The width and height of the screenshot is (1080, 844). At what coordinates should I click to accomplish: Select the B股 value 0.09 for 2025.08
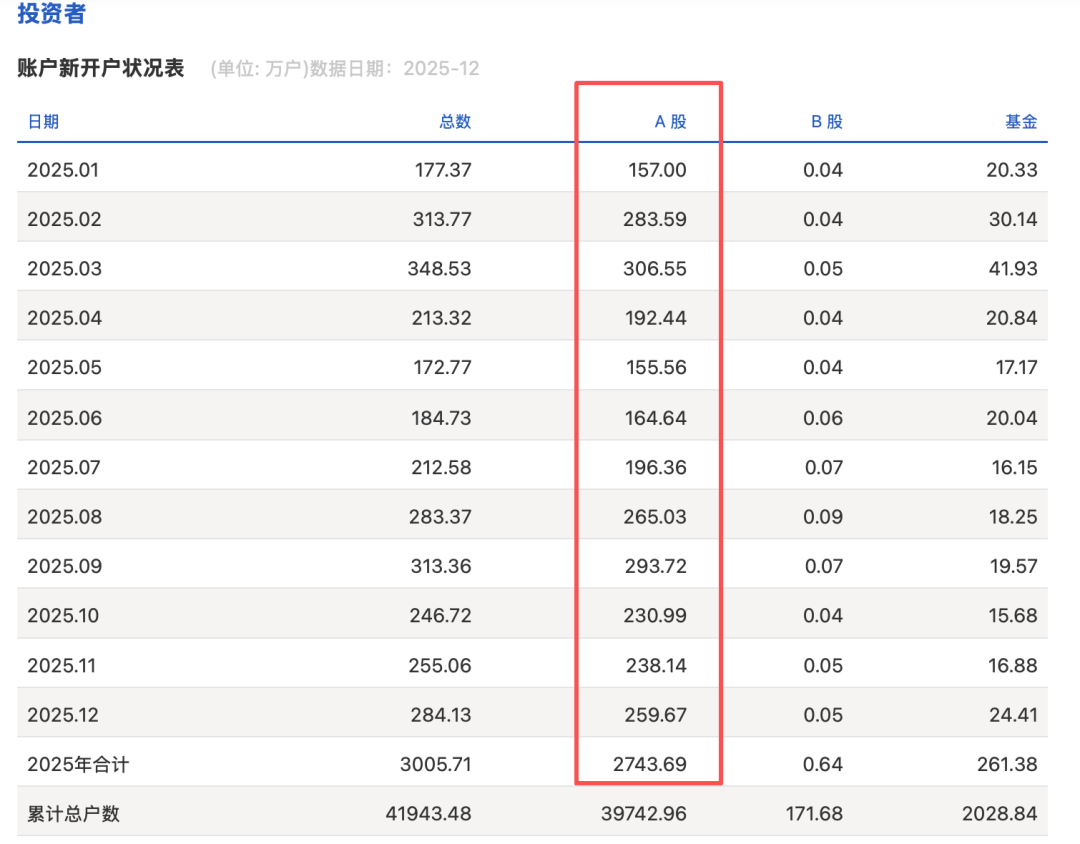coord(823,517)
